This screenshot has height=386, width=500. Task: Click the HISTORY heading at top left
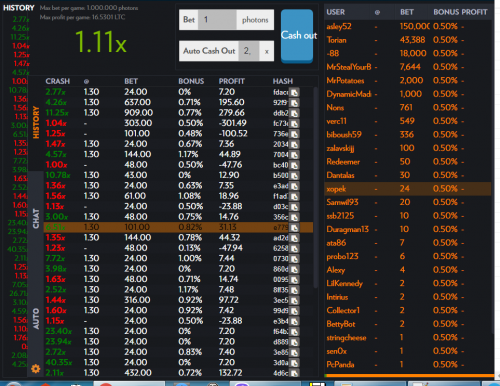click(x=19, y=8)
